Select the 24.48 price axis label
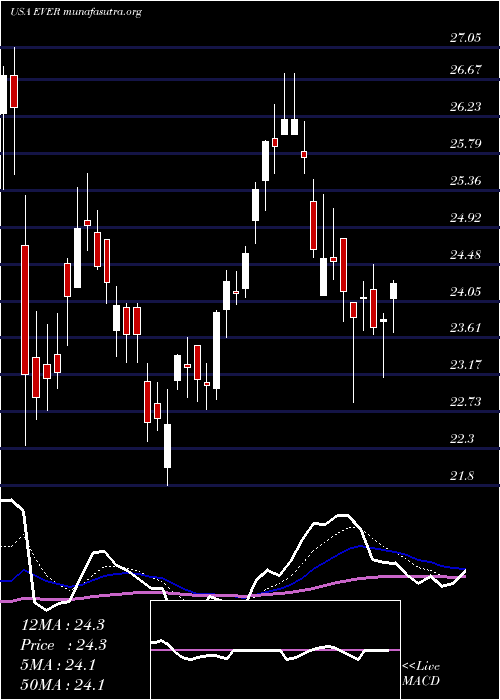Screen dimensions: 500x700 (465, 255)
